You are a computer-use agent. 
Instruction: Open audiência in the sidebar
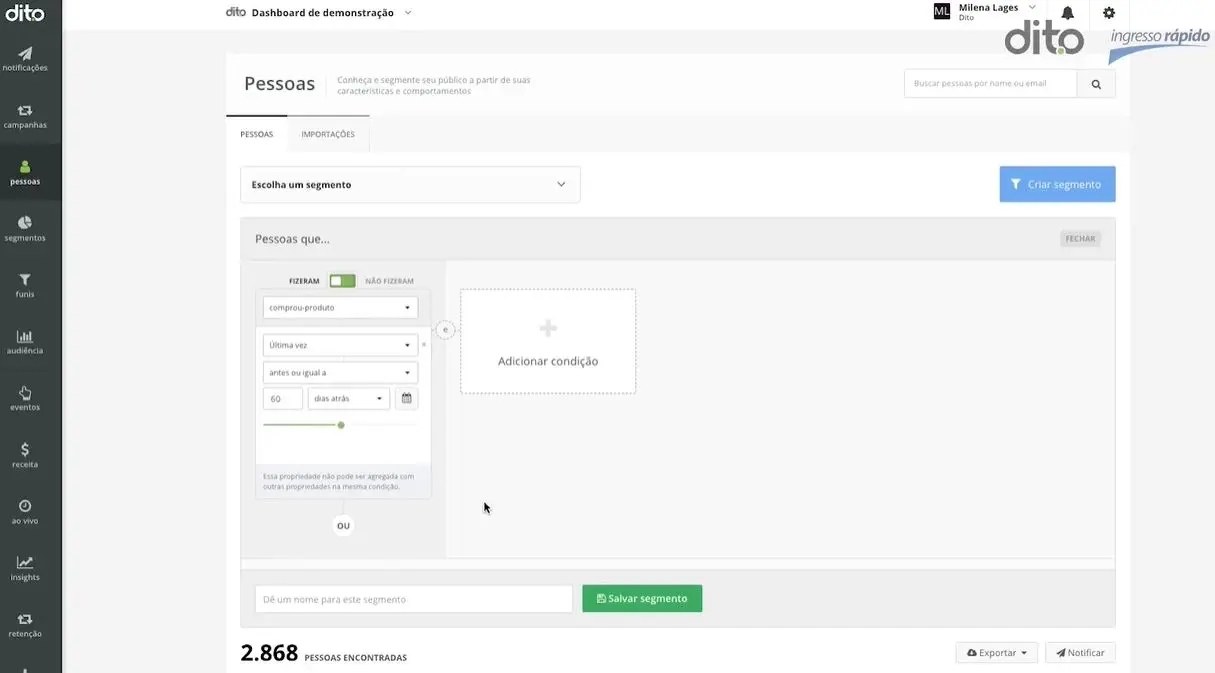click(25, 342)
